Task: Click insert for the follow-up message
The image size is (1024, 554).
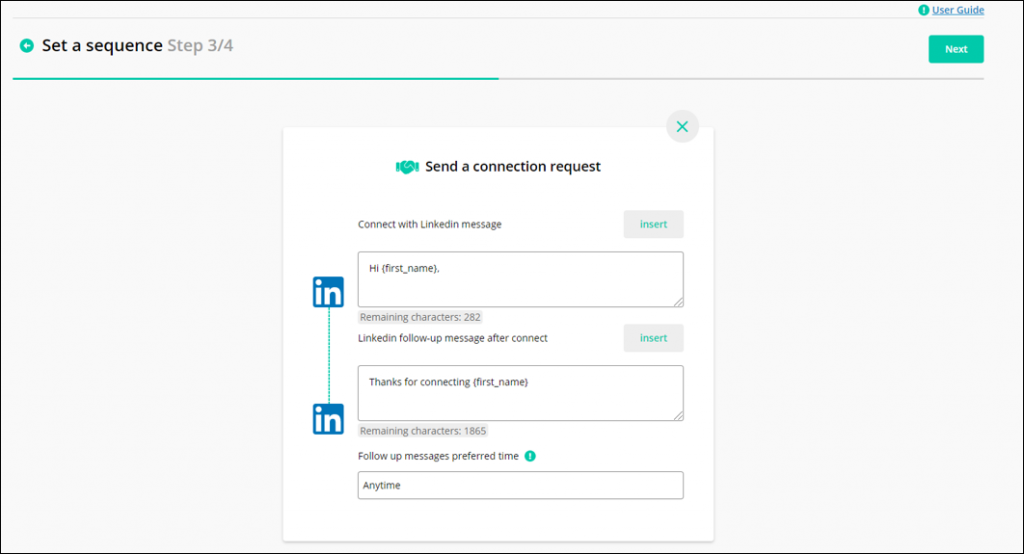Action: [x=654, y=338]
